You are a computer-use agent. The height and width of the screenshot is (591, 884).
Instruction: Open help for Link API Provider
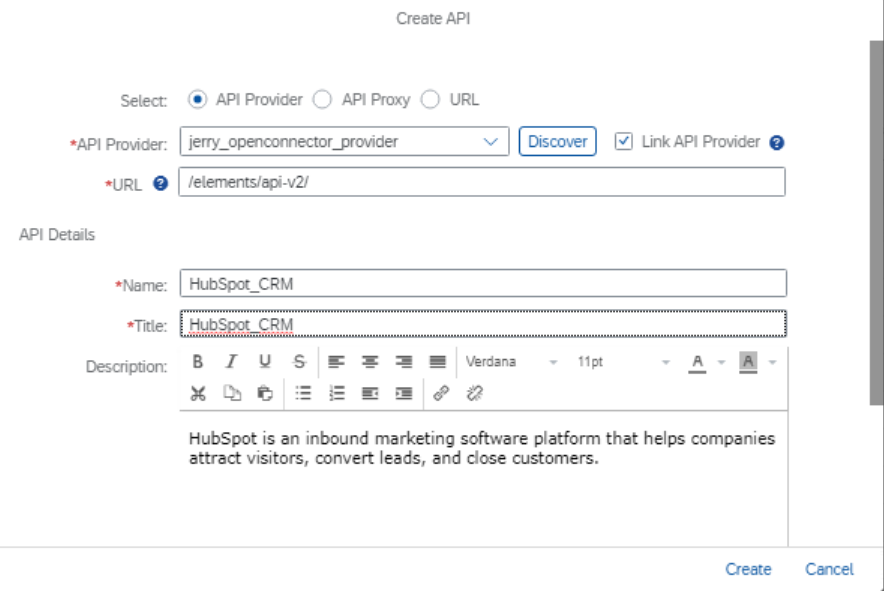click(777, 143)
